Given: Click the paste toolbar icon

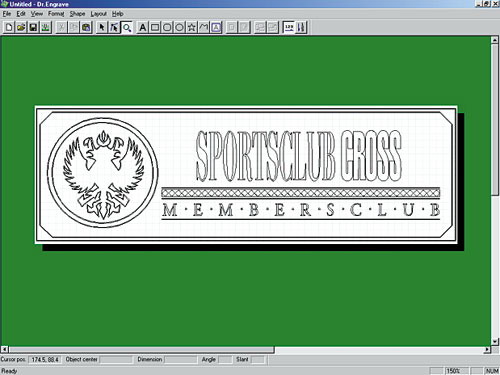Looking at the screenshot, I should click(86, 27).
